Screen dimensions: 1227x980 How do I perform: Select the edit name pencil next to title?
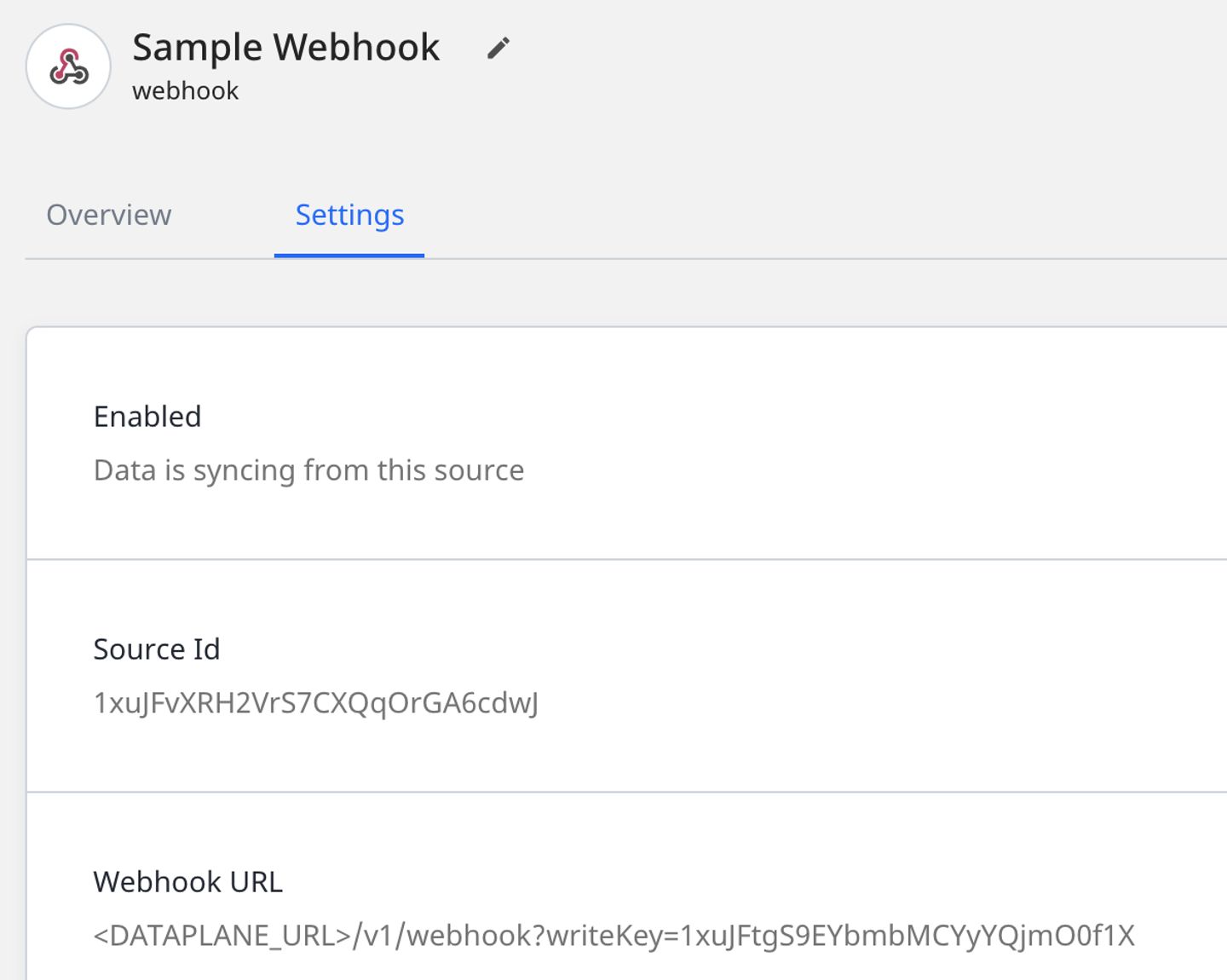498,48
